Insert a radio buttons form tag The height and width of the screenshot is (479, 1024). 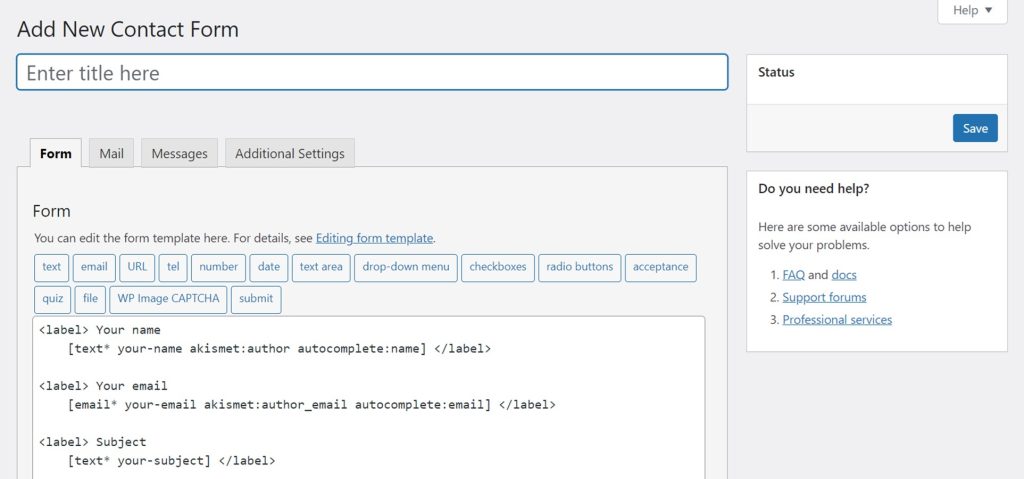click(579, 267)
